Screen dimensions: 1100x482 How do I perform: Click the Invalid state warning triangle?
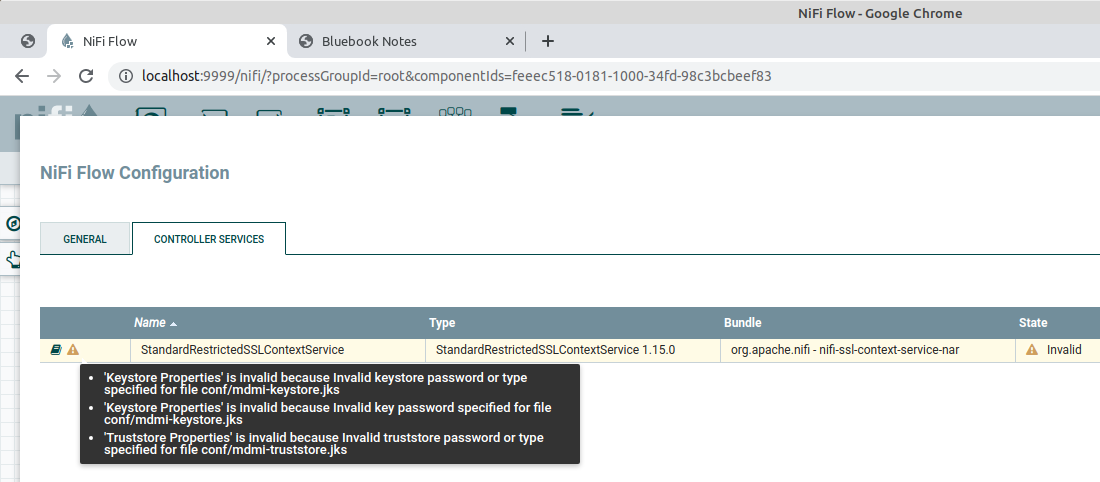click(1031, 349)
